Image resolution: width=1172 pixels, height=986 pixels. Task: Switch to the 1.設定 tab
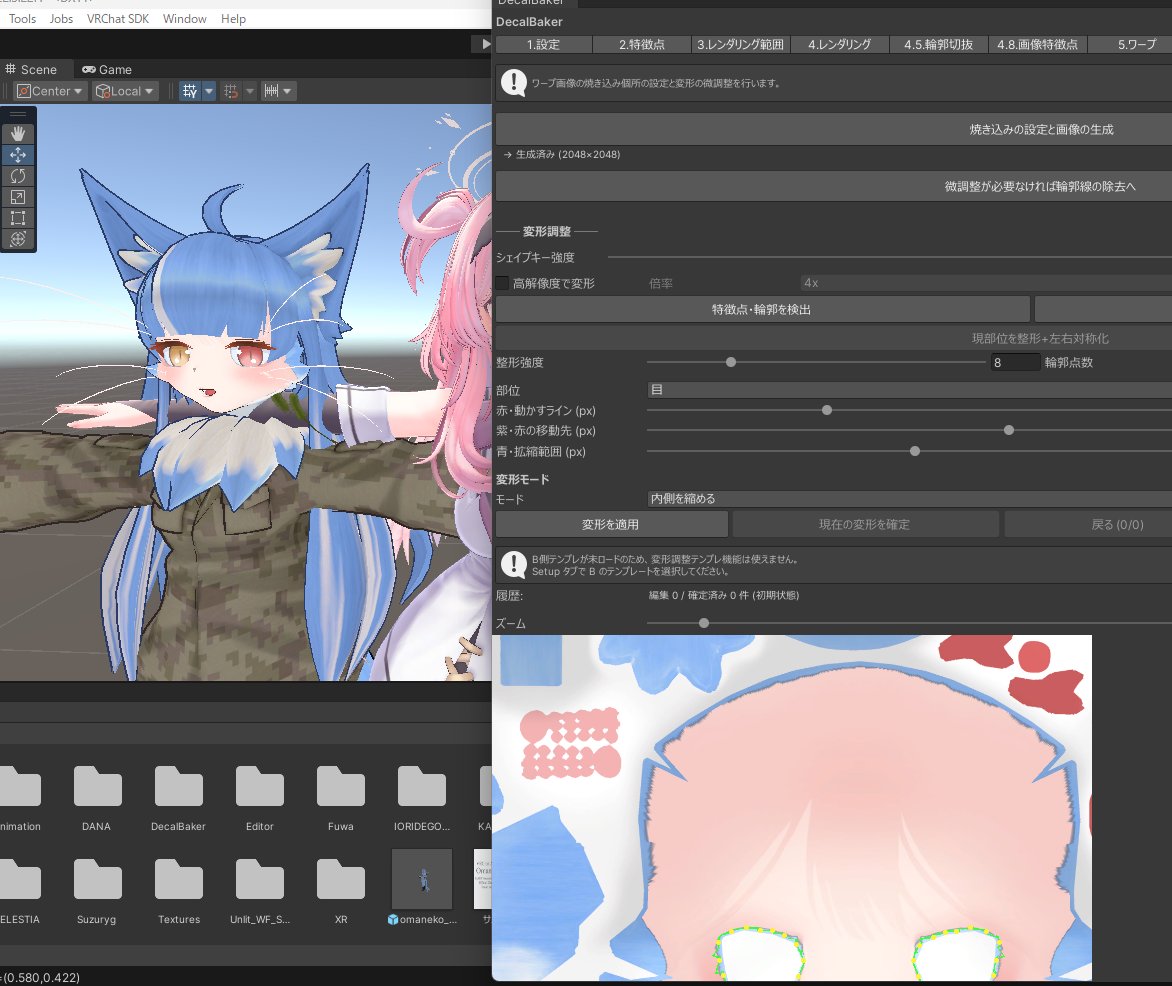coord(543,45)
